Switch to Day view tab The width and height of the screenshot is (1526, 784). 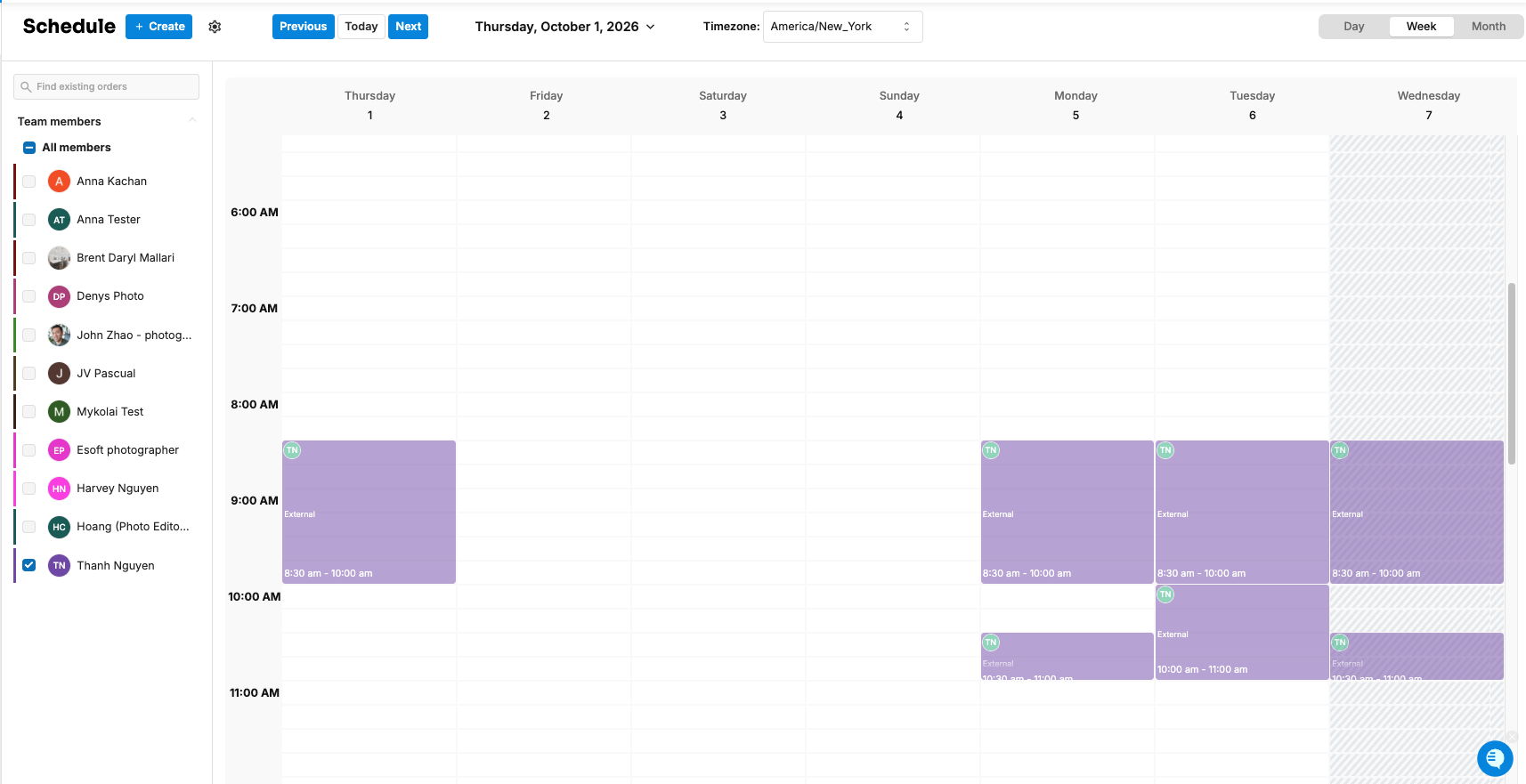click(x=1354, y=27)
